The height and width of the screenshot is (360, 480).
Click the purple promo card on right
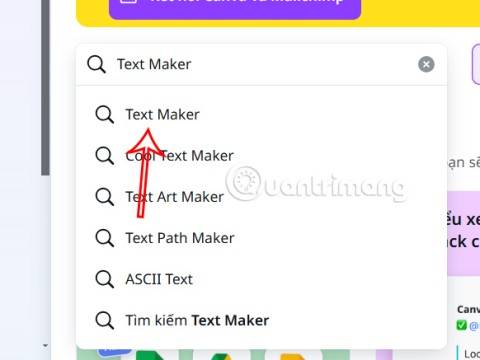(464, 233)
